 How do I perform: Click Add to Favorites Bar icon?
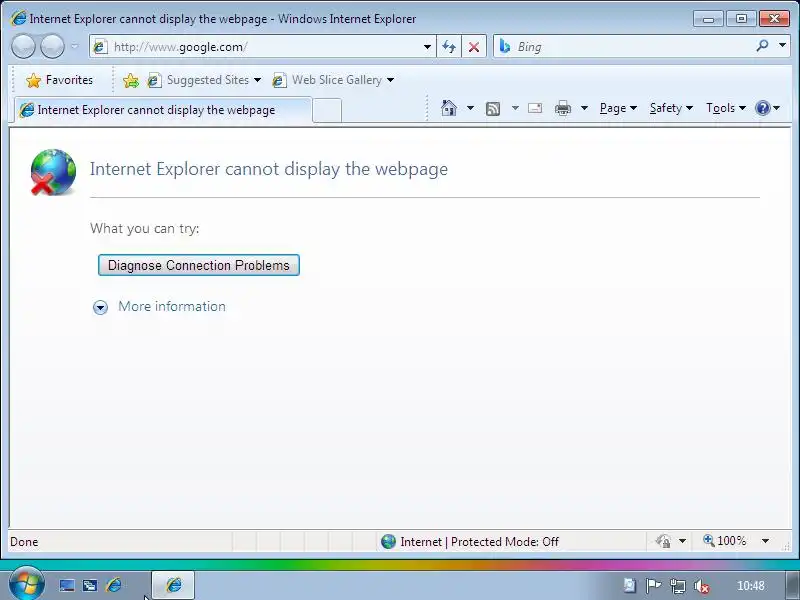click(131, 80)
